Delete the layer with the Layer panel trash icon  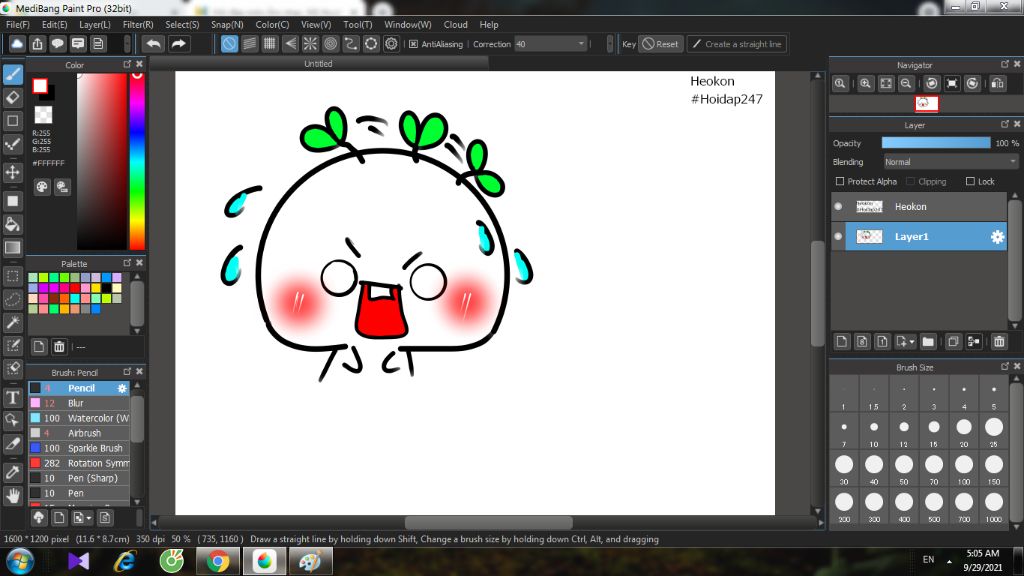coord(999,342)
